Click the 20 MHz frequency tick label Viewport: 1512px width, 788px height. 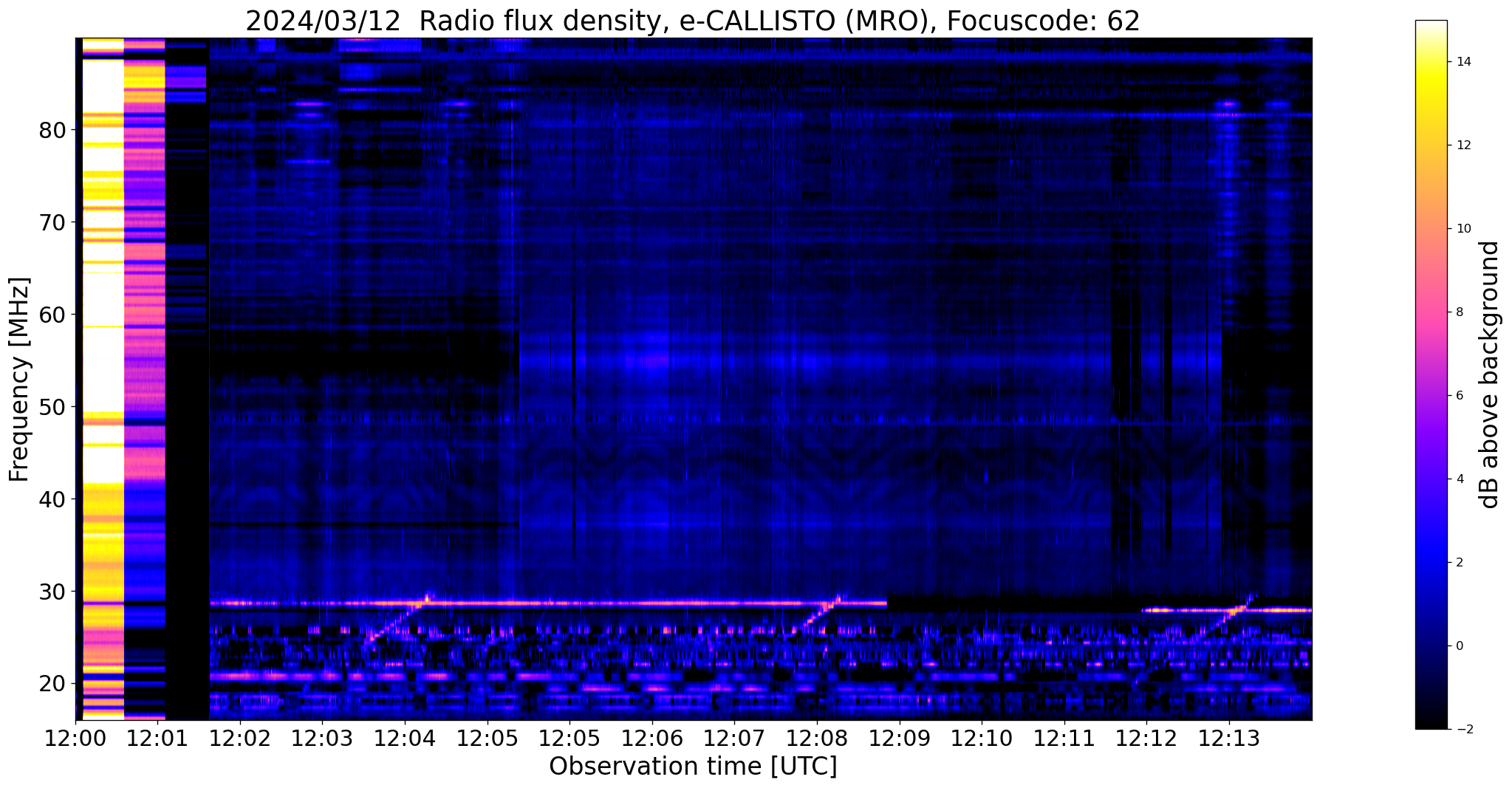click(x=52, y=684)
